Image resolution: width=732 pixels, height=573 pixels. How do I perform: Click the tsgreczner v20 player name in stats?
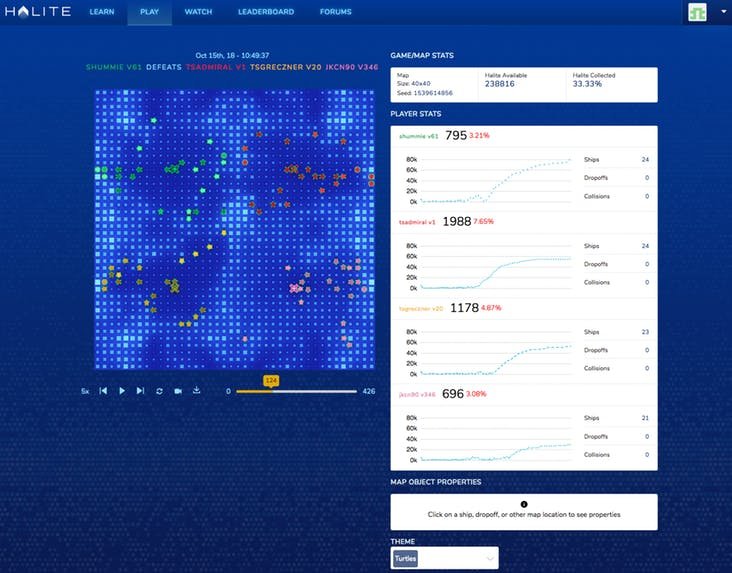coord(421,309)
